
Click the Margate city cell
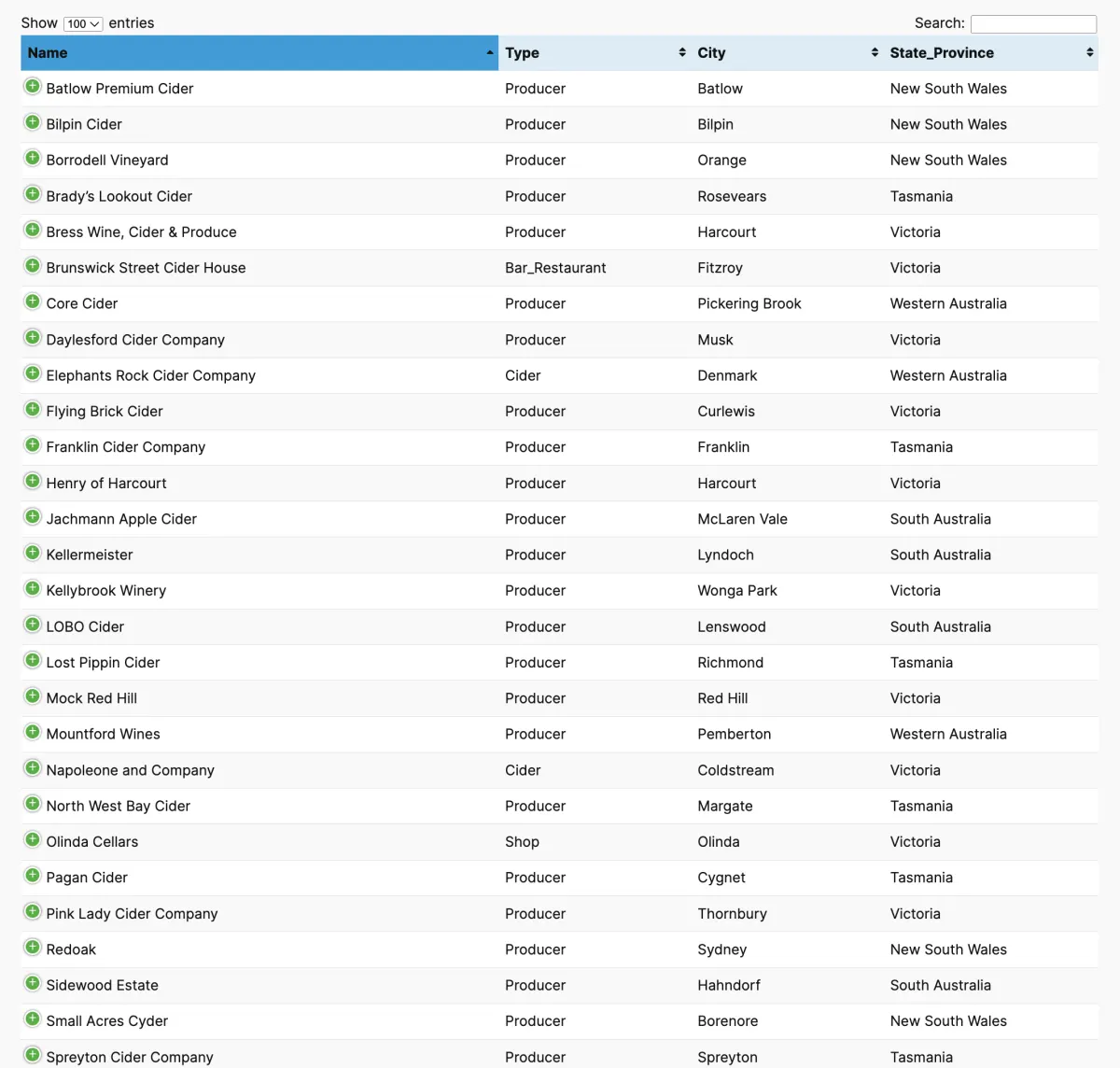[x=725, y=806]
